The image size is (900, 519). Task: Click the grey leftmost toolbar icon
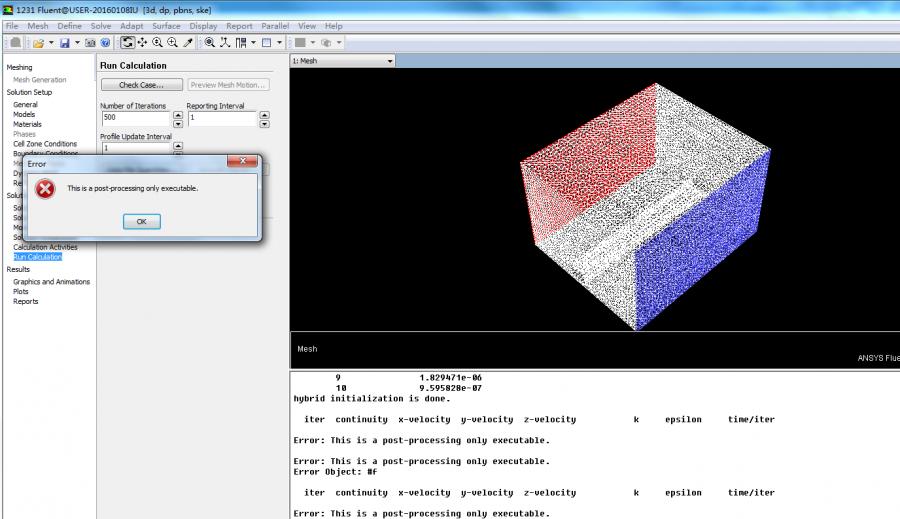click(x=15, y=42)
